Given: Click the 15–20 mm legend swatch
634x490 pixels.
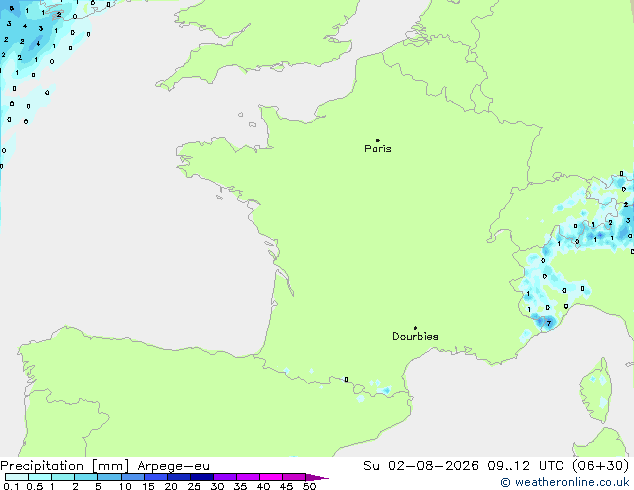Looking at the screenshot, I should [156, 477].
